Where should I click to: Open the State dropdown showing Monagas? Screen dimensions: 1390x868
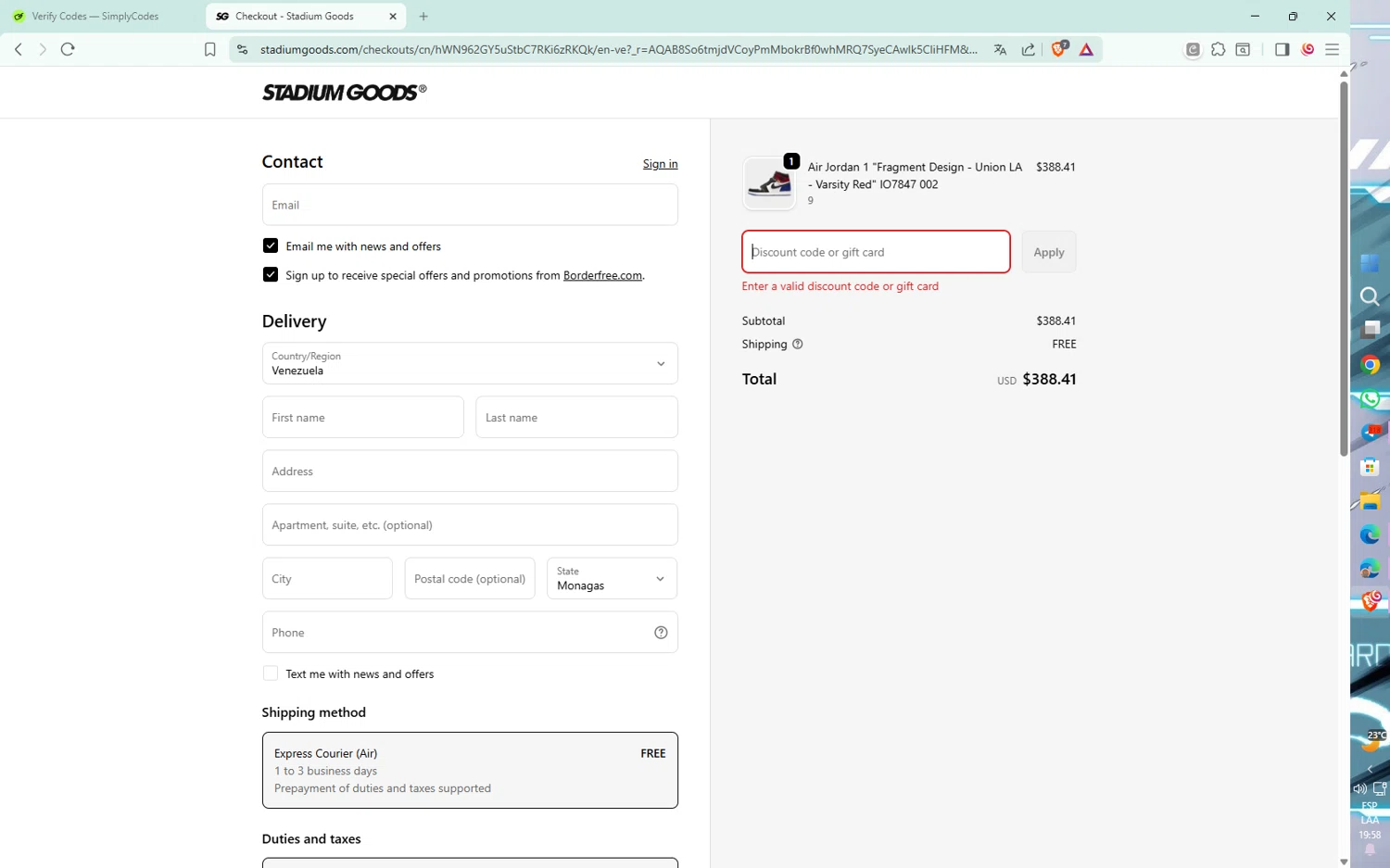click(x=612, y=578)
